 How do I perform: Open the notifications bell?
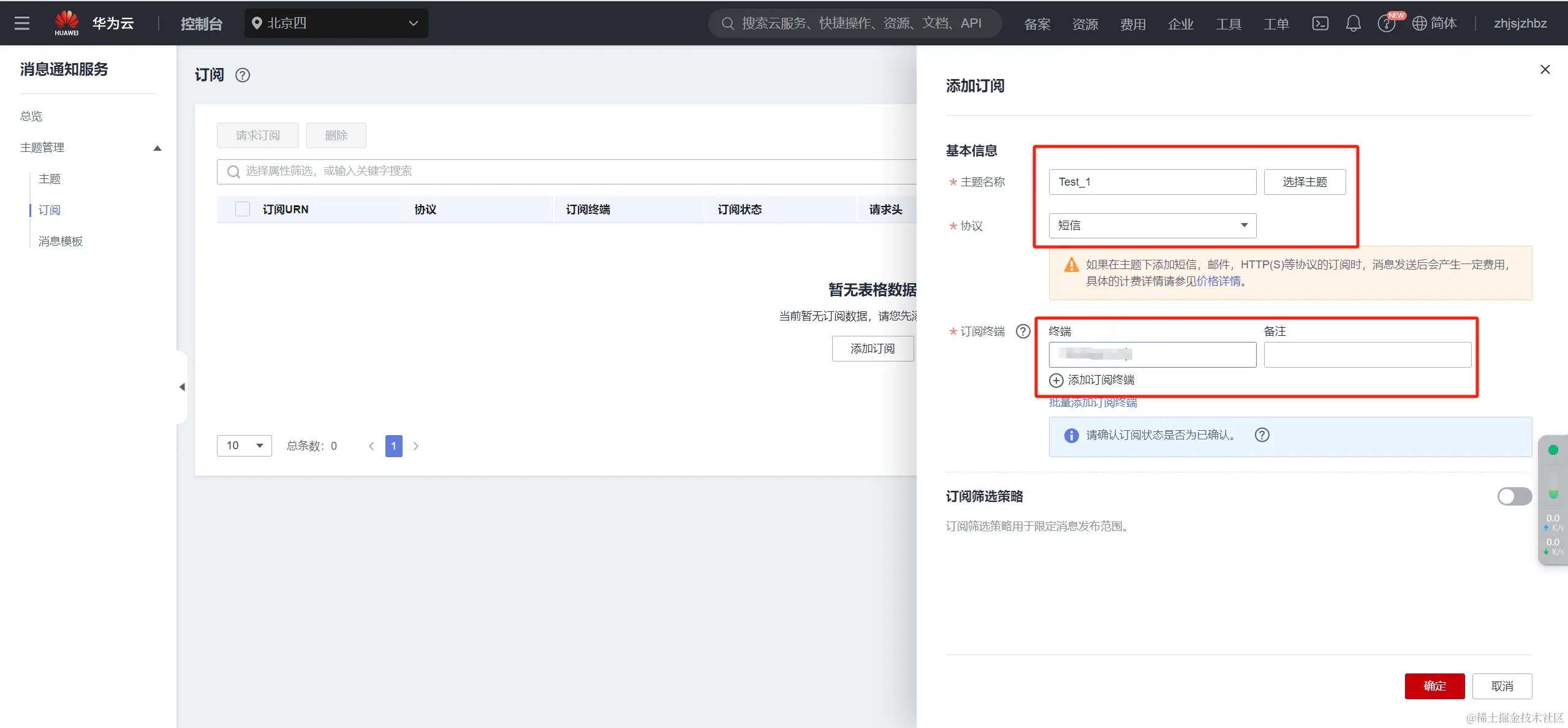[1353, 23]
